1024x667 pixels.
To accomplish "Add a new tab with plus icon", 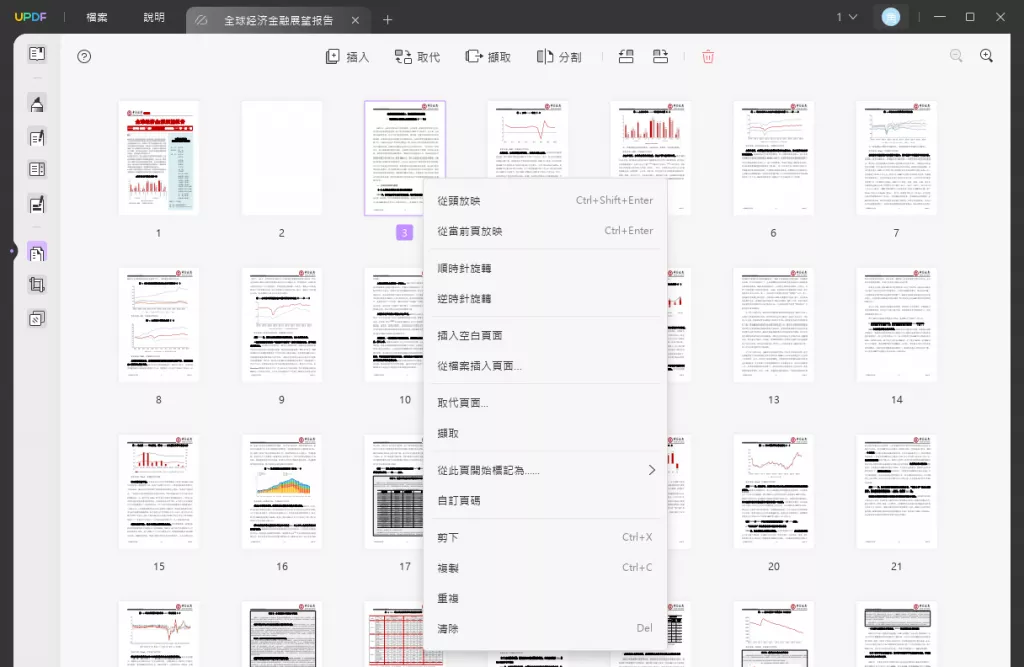I will 387,20.
